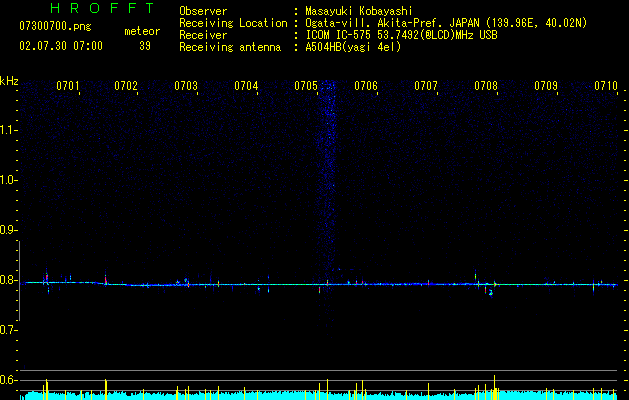Image resolution: width=629 pixels, height=400 pixels.
Task: Click the 0707 time marker
Action: click(426, 86)
